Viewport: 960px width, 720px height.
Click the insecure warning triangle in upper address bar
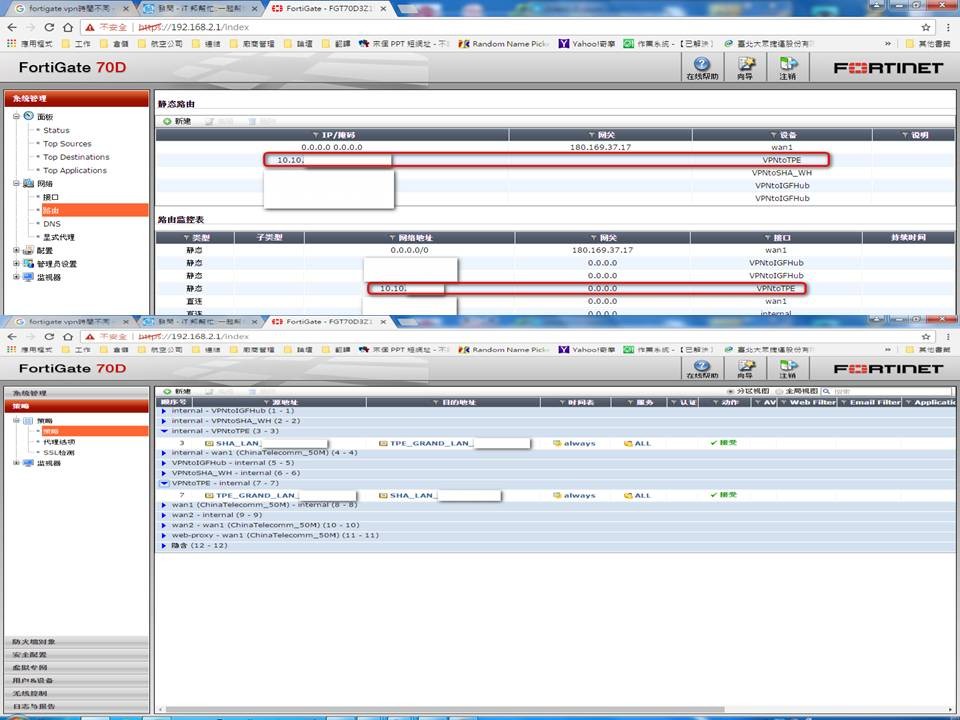90,27
